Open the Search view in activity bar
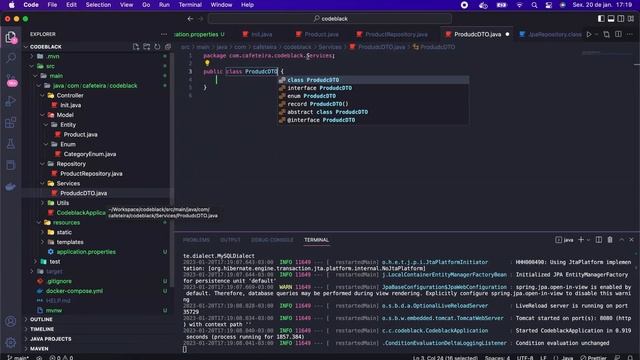Viewport: 640px width, 360px height. point(11,58)
